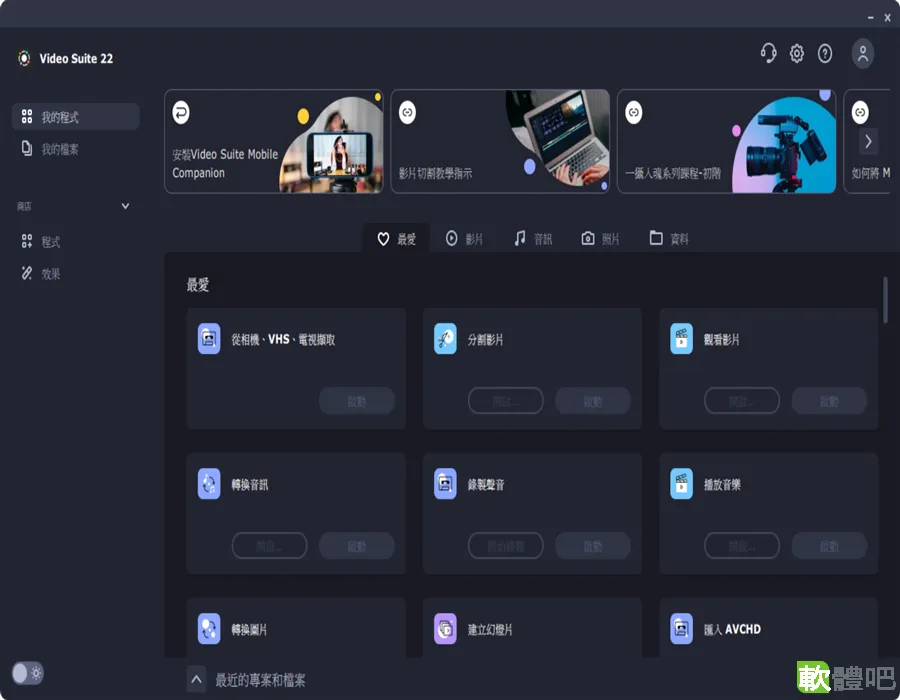
Task: Click the 建立幻燈片 slideshow icon
Action: coord(445,629)
